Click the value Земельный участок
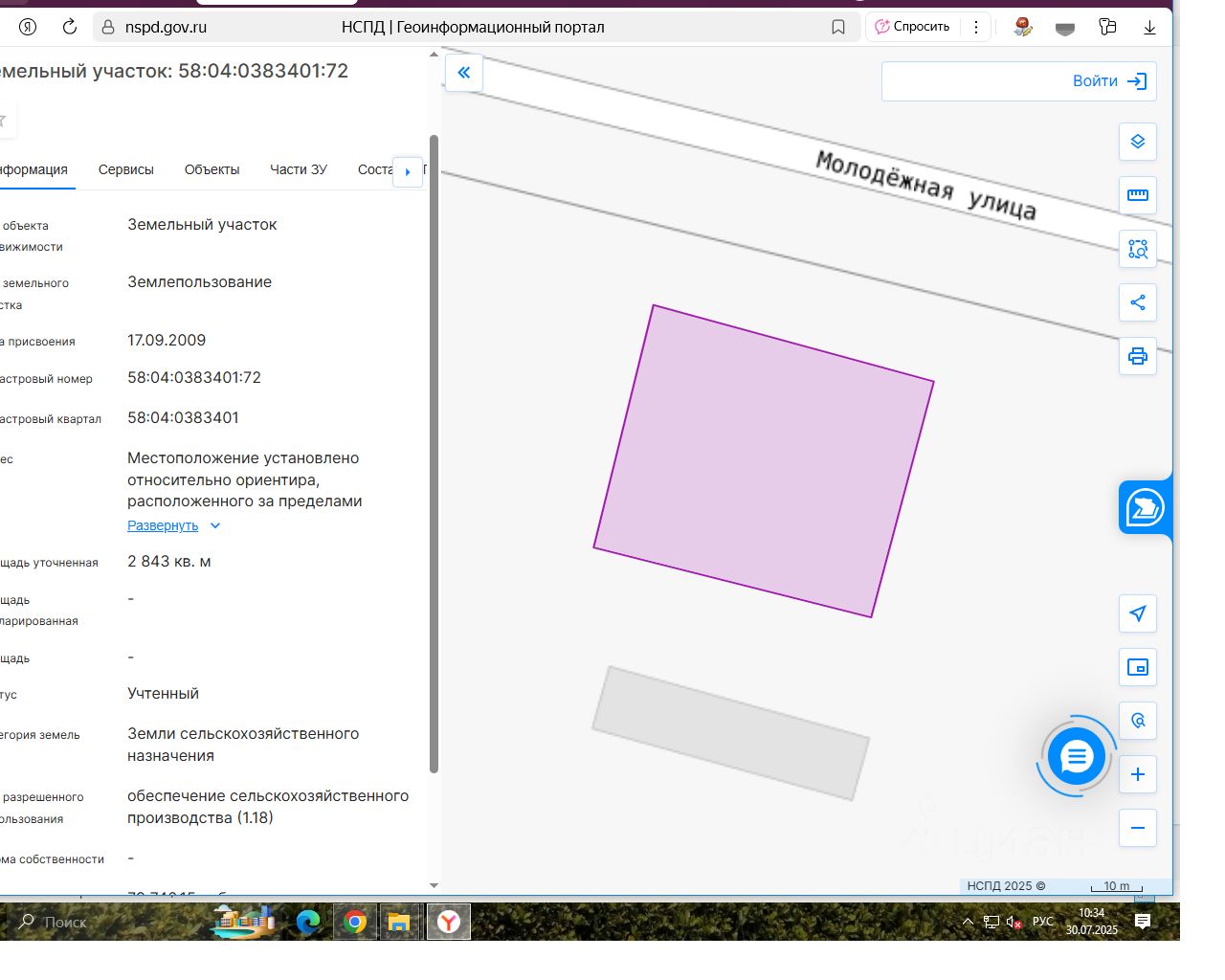The height and width of the screenshot is (980, 1225). pyautogui.click(x=202, y=224)
